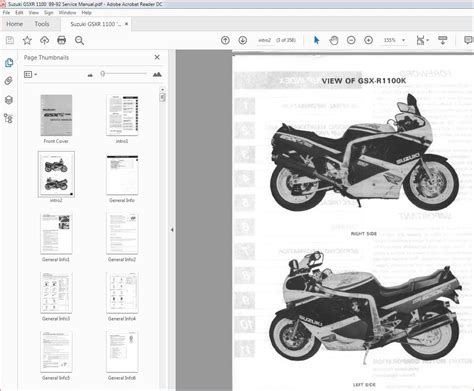Bookmark the document with the star icon
The image size is (474, 391).
click(x=27, y=40)
